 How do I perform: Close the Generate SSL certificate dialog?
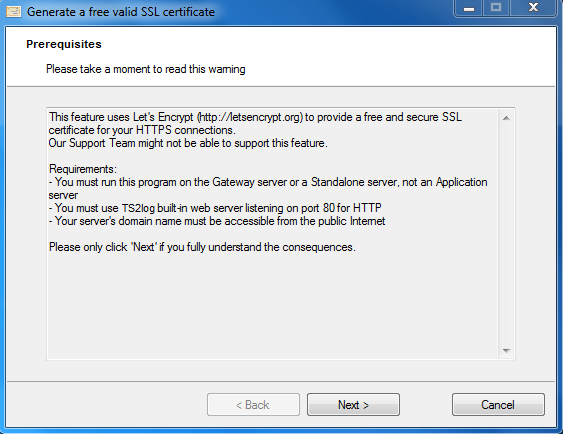(533, 8)
